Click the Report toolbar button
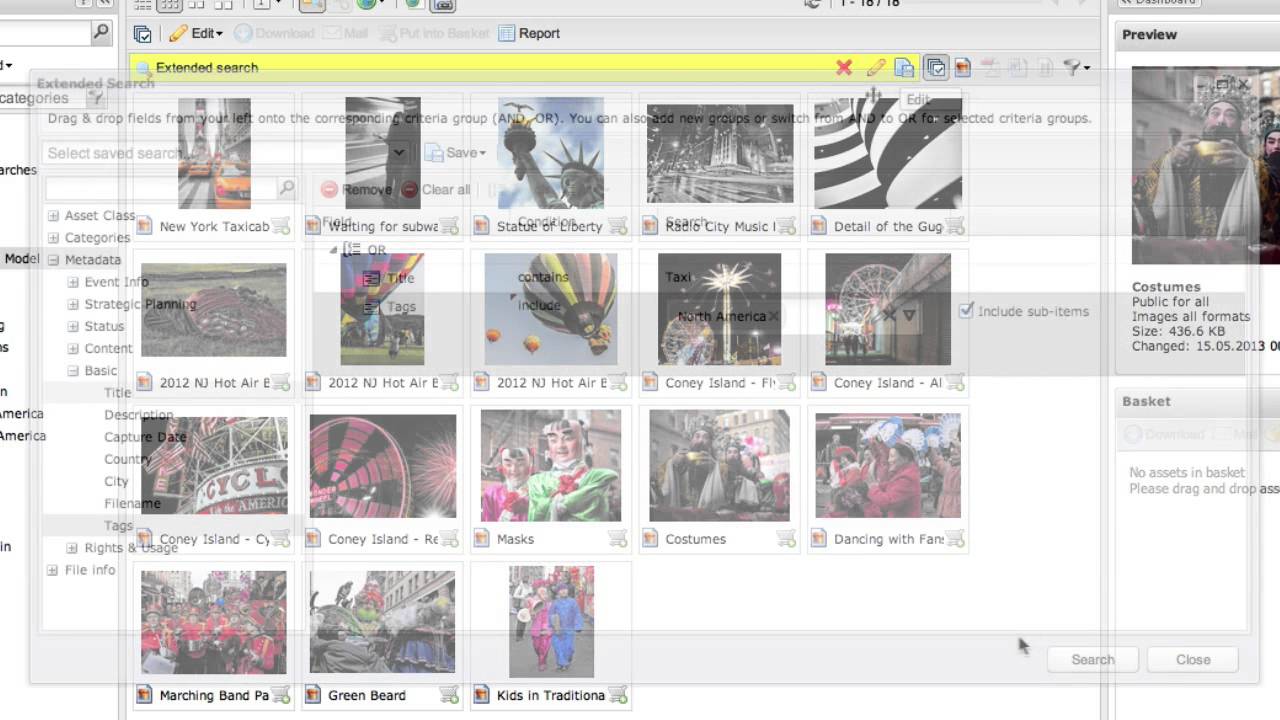 pos(529,33)
